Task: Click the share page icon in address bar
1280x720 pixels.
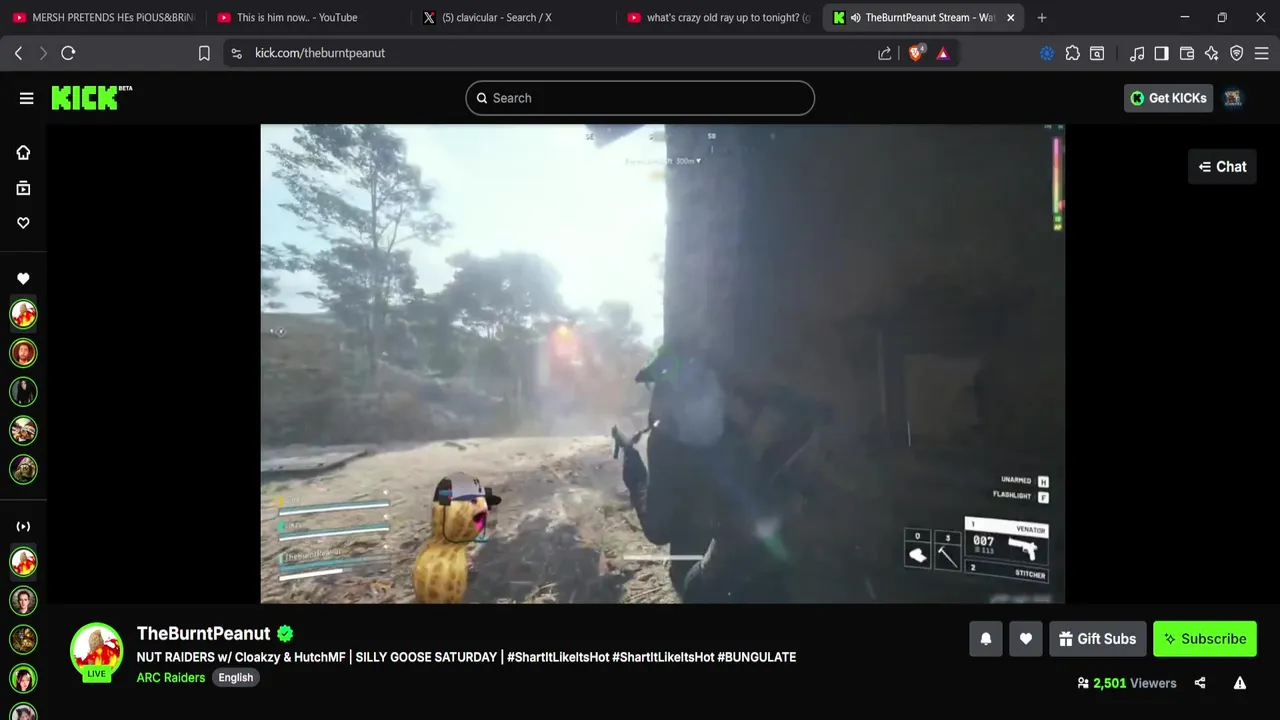Action: tap(884, 54)
